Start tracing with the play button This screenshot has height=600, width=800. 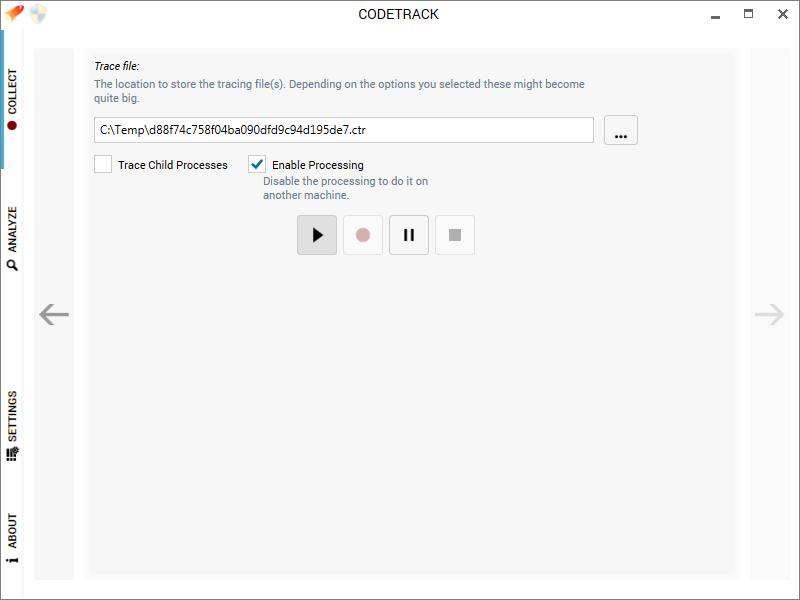pos(317,235)
